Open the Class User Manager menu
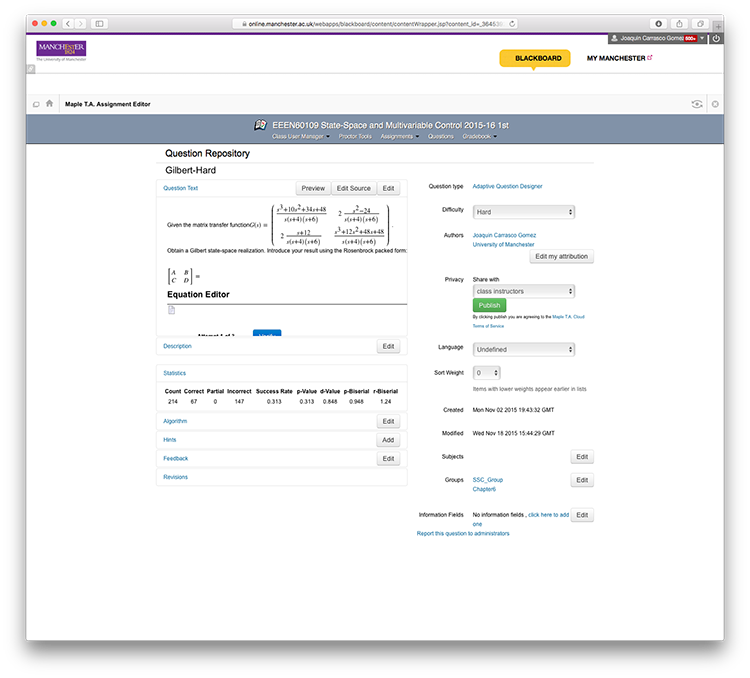The width and height of the screenshot is (750, 678). pyautogui.click(x=300, y=136)
